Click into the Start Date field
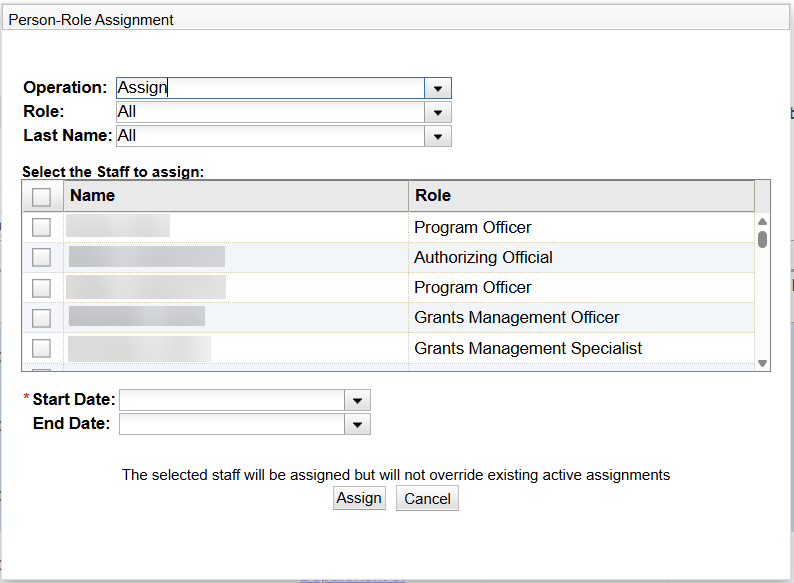 [x=231, y=400]
